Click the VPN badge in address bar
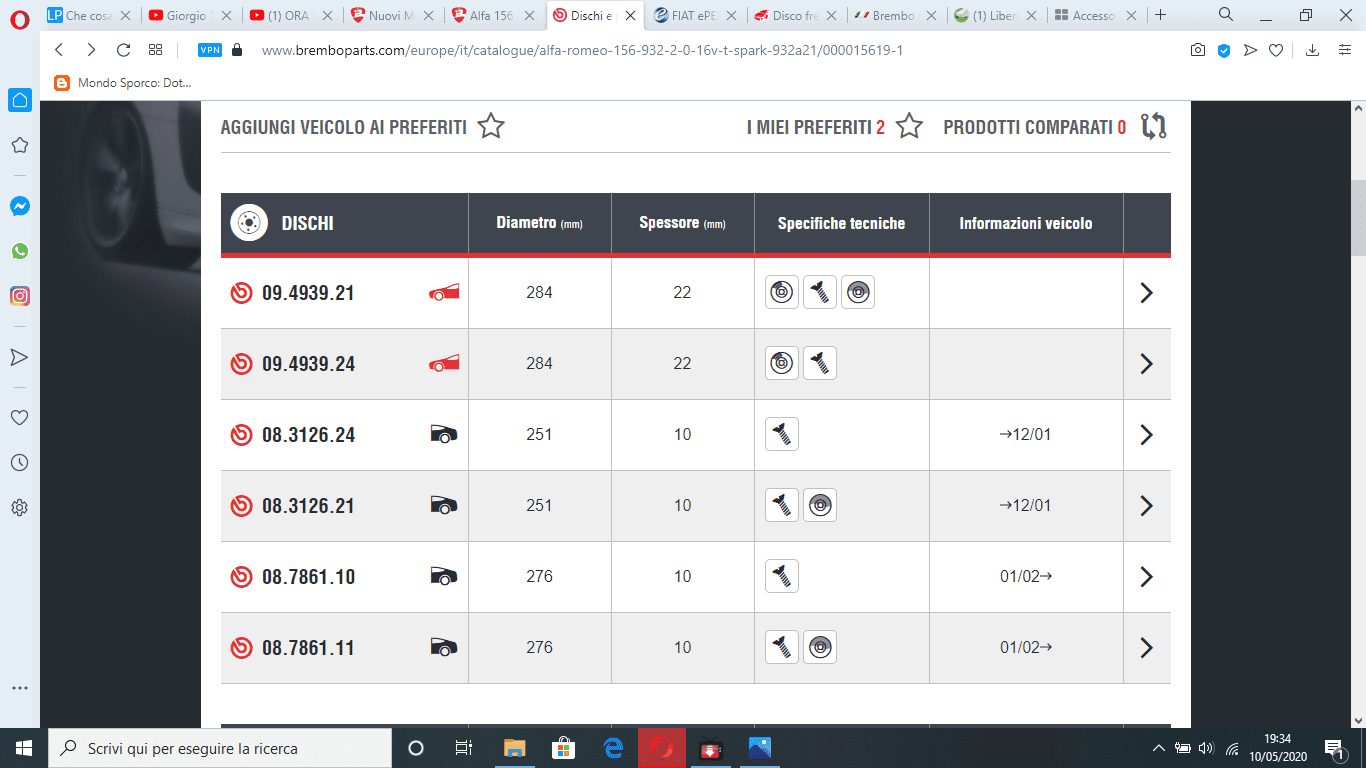 (x=210, y=50)
